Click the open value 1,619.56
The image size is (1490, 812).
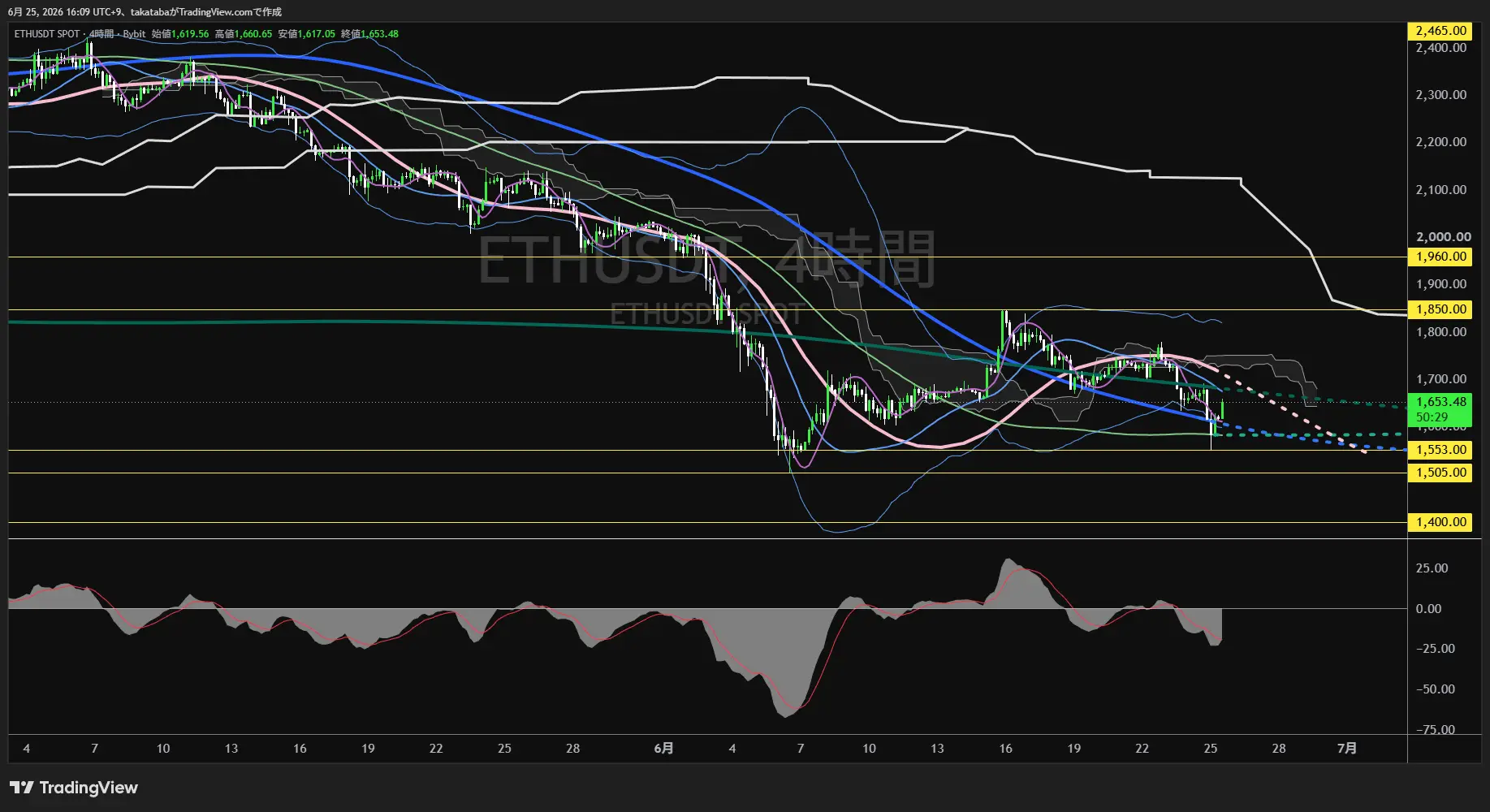pos(190,34)
